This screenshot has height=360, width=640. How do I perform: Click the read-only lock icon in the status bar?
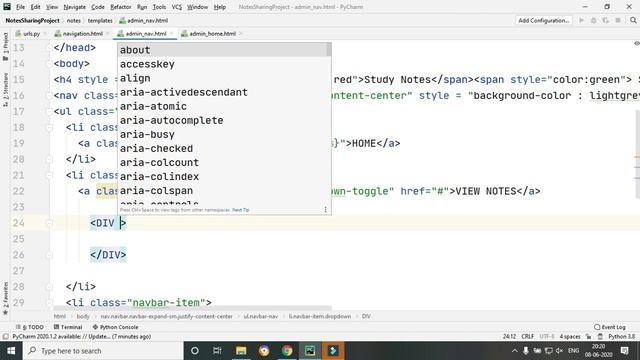pos(588,337)
